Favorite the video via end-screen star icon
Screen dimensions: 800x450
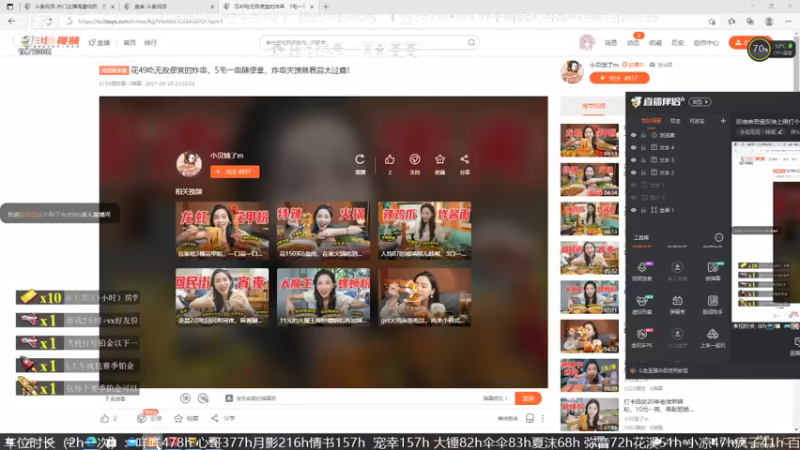pyautogui.click(x=440, y=160)
